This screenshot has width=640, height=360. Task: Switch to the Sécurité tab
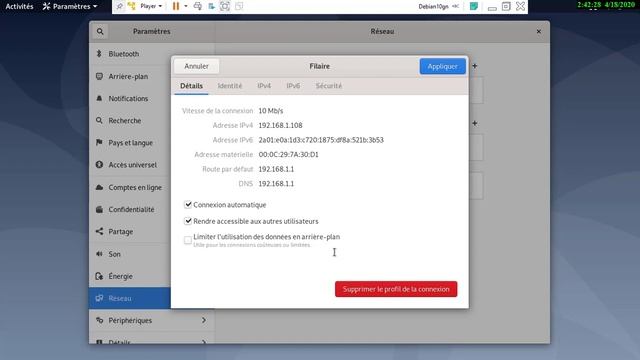coord(329,86)
